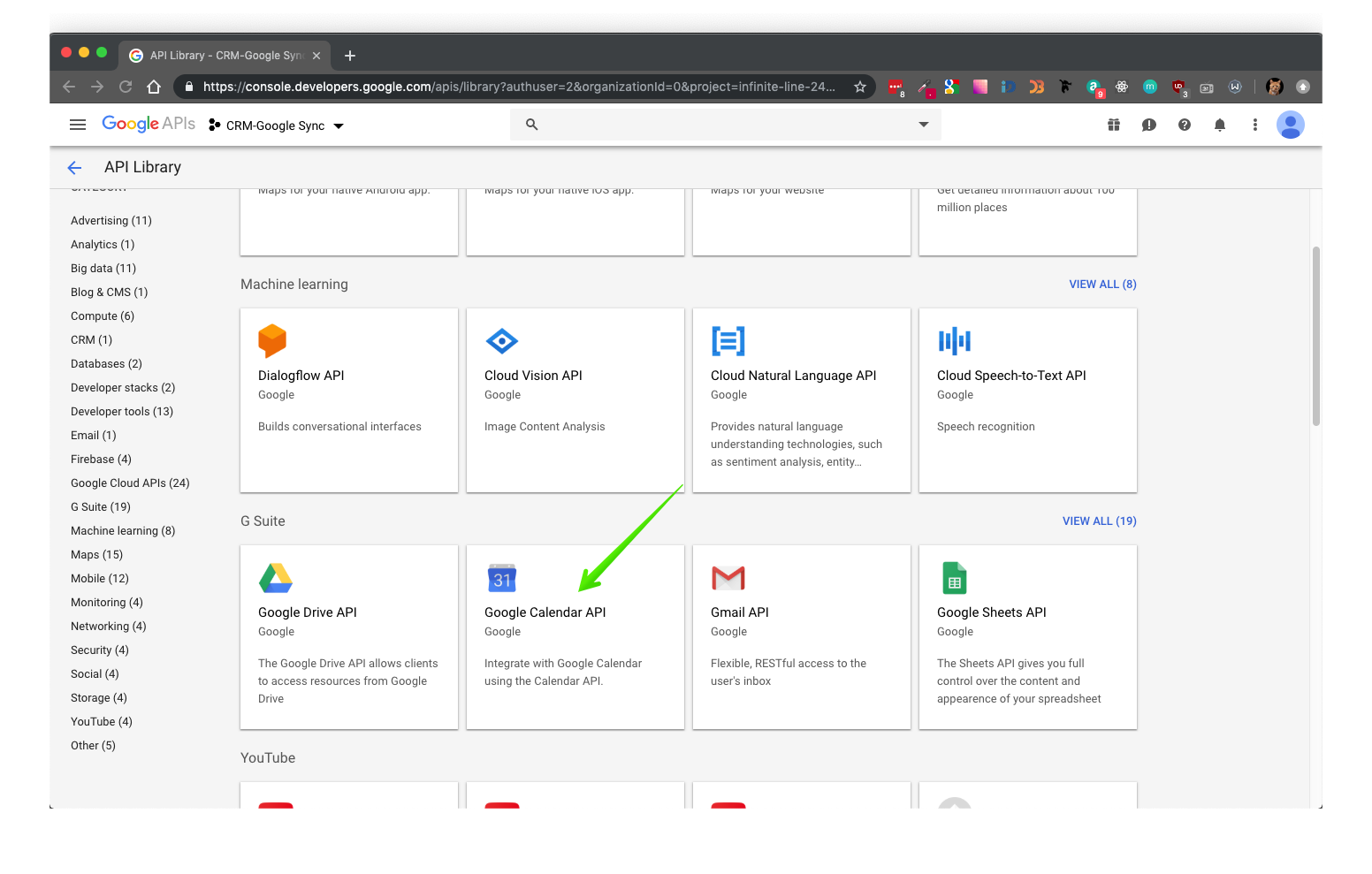1372x874 pixels.
Task: Filter by YouTube (4) category
Action: click(x=102, y=722)
